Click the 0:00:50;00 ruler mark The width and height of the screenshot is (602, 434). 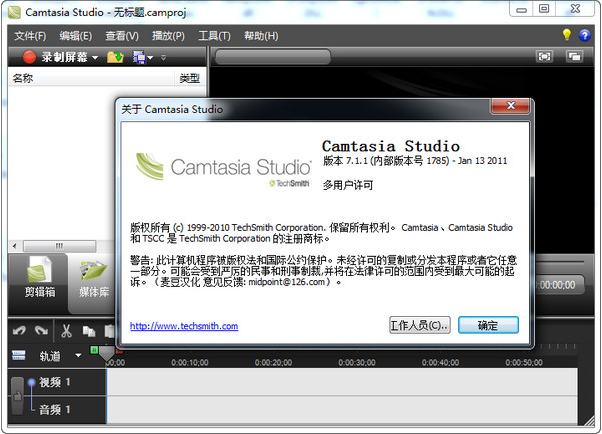pyautogui.click(x=524, y=363)
